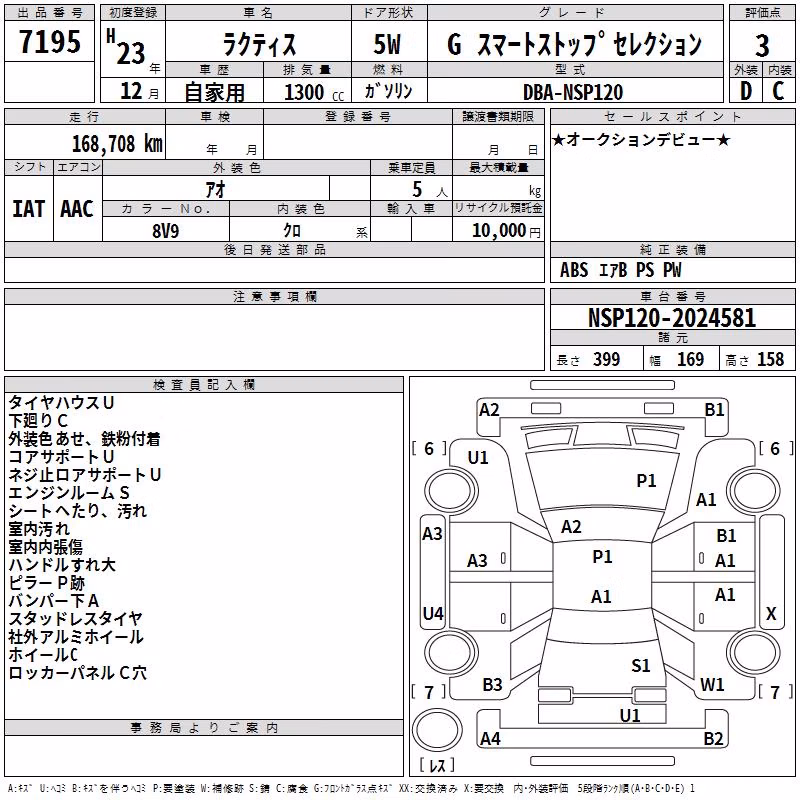
Task: Click the note 外装色あせ、鉄粉付着
Action: tap(84, 438)
